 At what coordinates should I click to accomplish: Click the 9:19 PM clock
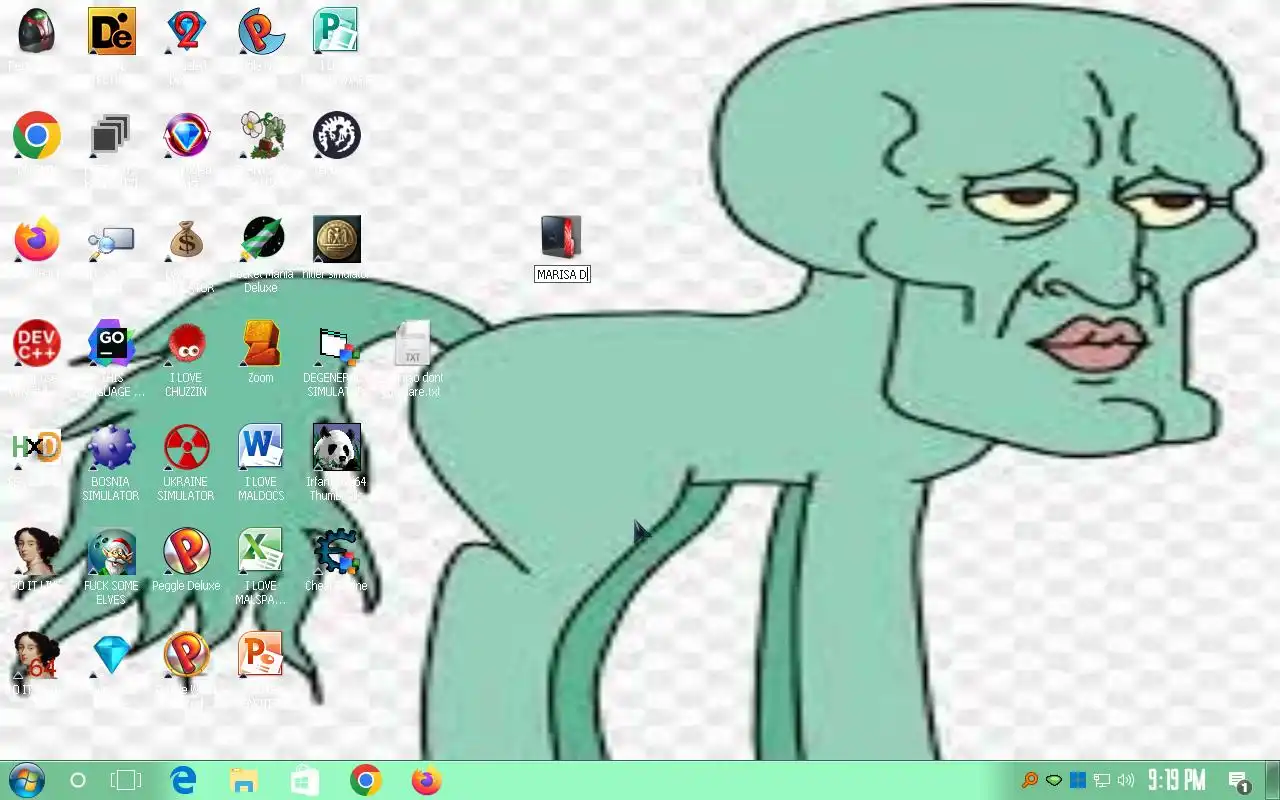[x=1177, y=780]
